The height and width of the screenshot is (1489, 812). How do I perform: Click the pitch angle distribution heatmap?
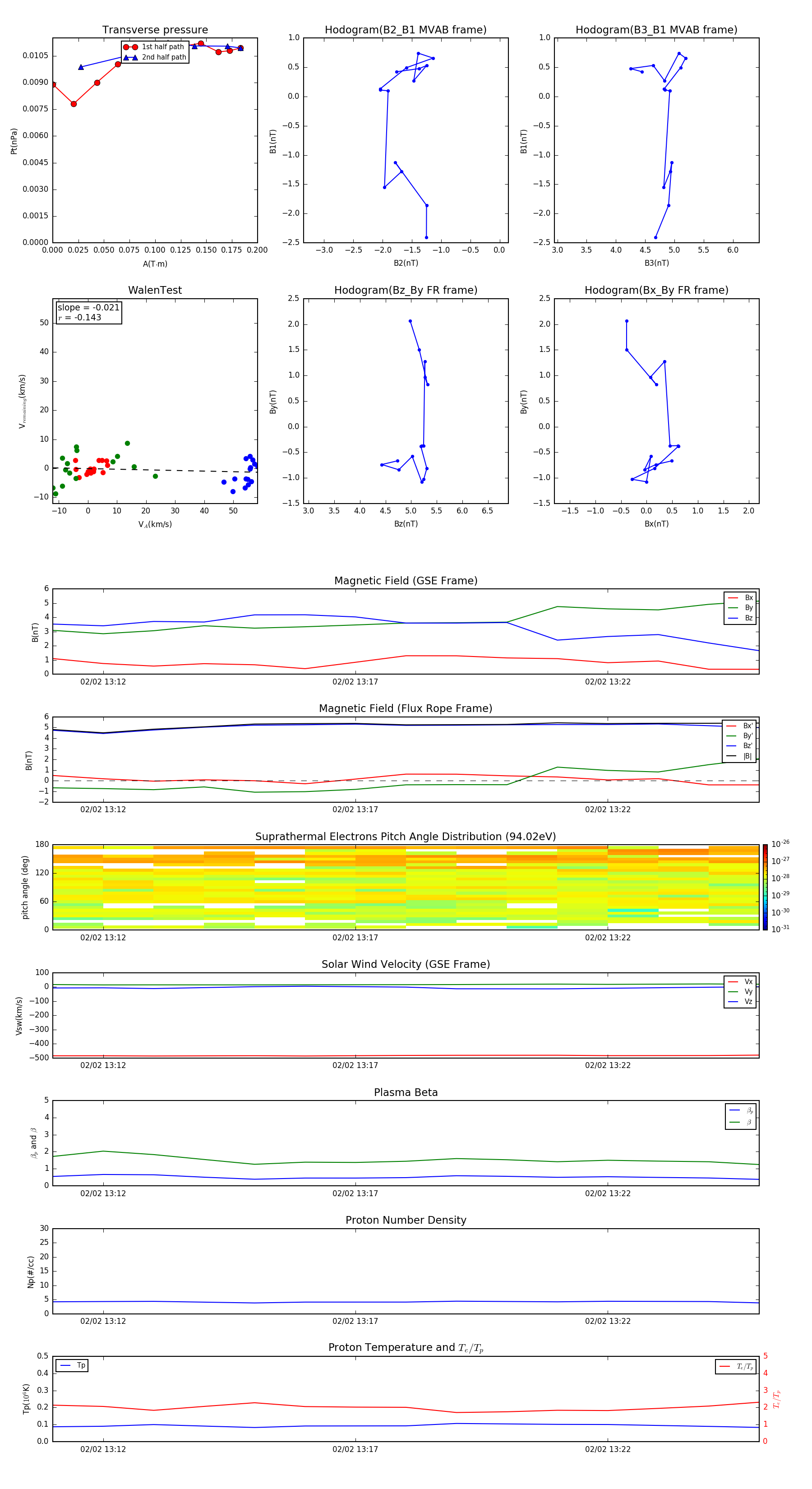pyautogui.click(x=406, y=887)
